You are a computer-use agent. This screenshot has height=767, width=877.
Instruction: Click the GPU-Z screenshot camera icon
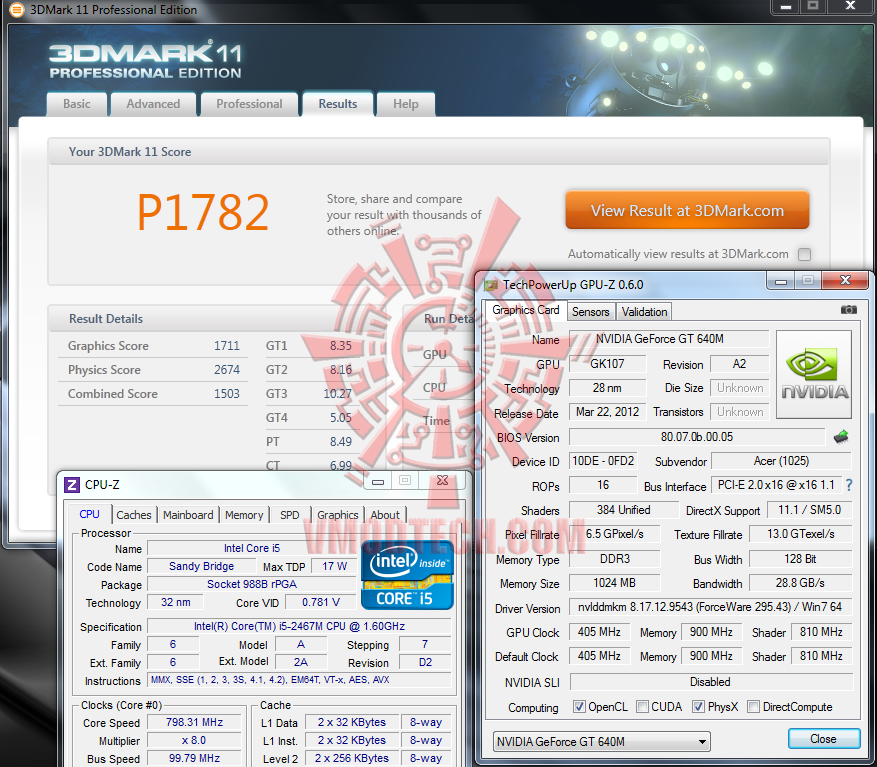pyautogui.click(x=848, y=310)
